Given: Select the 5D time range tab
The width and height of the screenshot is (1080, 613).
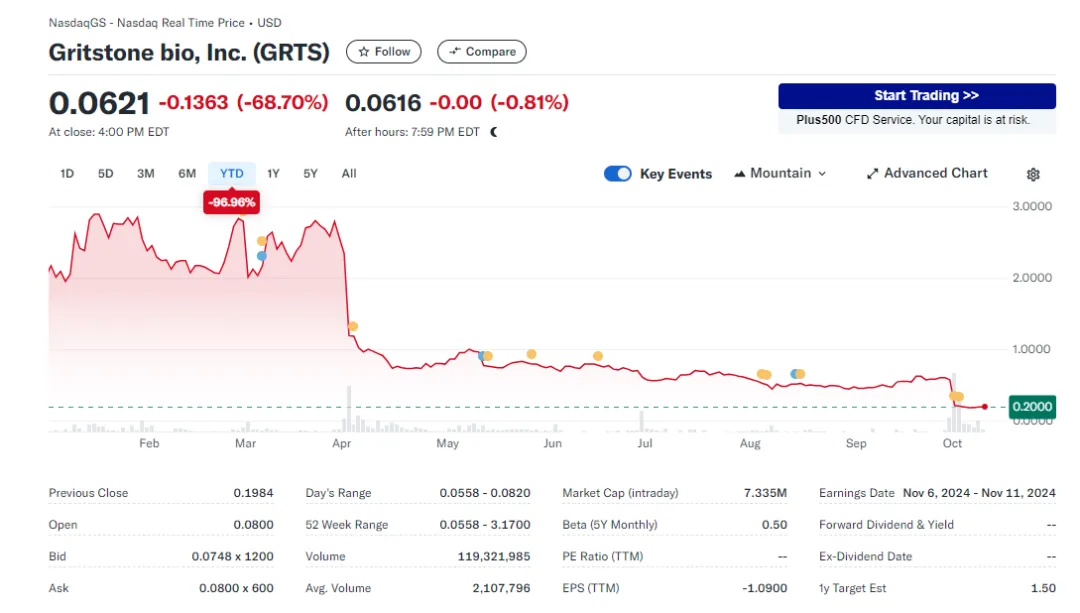Looking at the screenshot, I should (106, 174).
